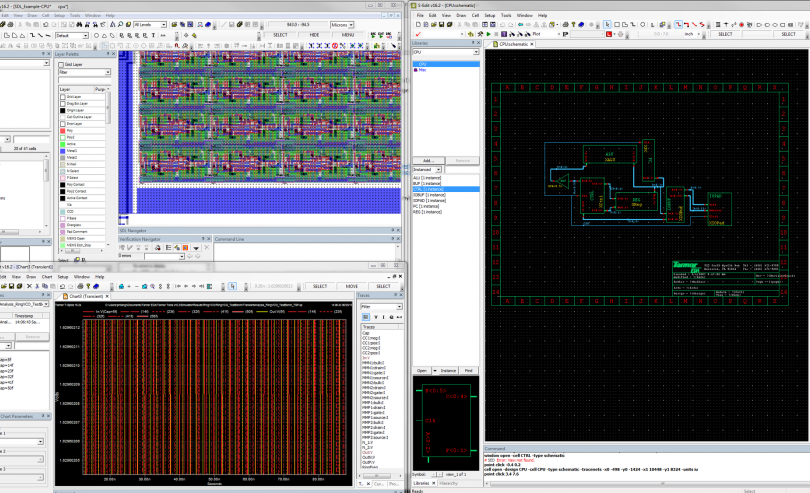Open the Tools menu in S-Edit
Screen dimensions: 810x493
pos(506,16)
